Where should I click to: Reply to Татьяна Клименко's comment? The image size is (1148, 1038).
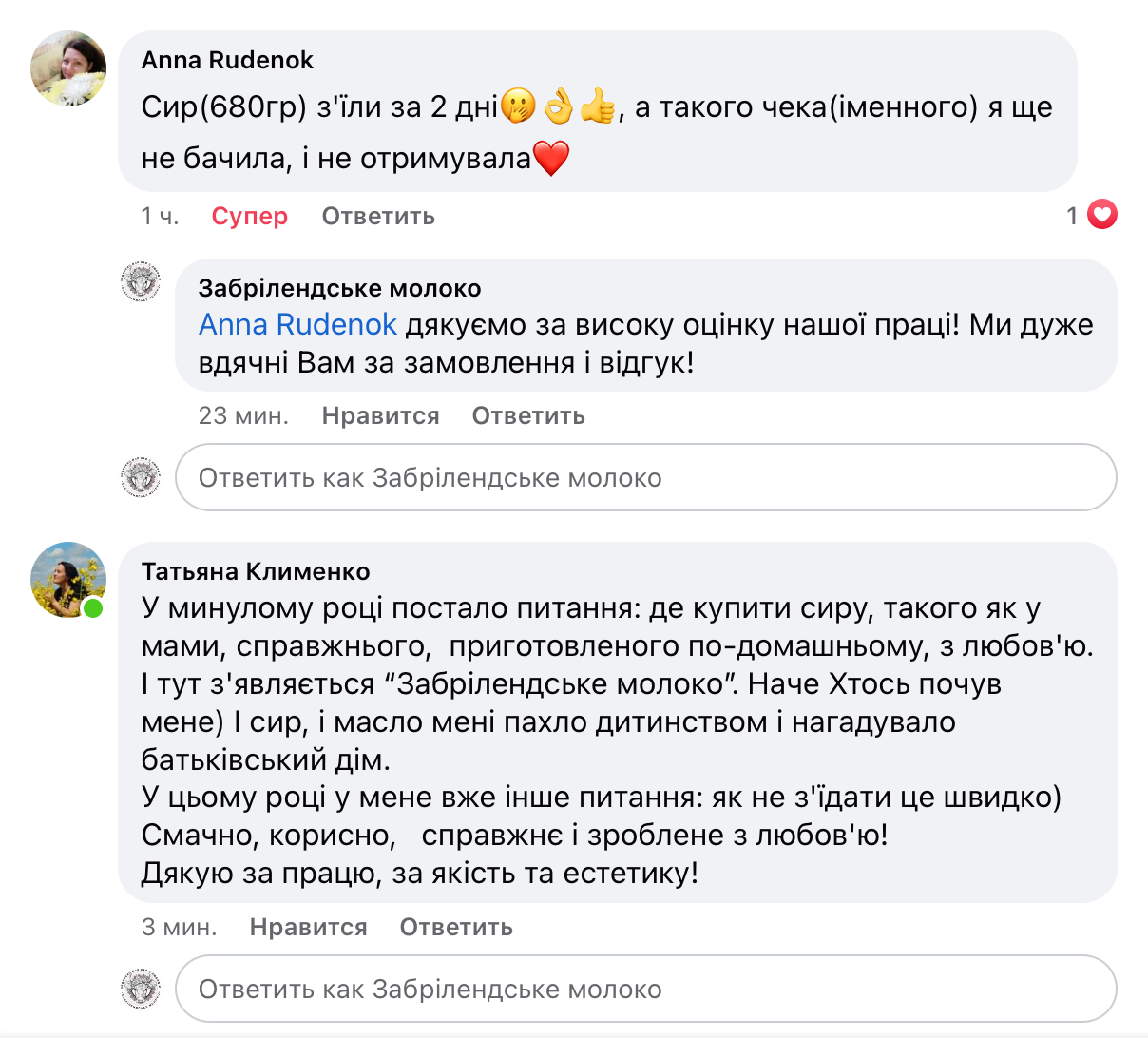coord(456,927)
